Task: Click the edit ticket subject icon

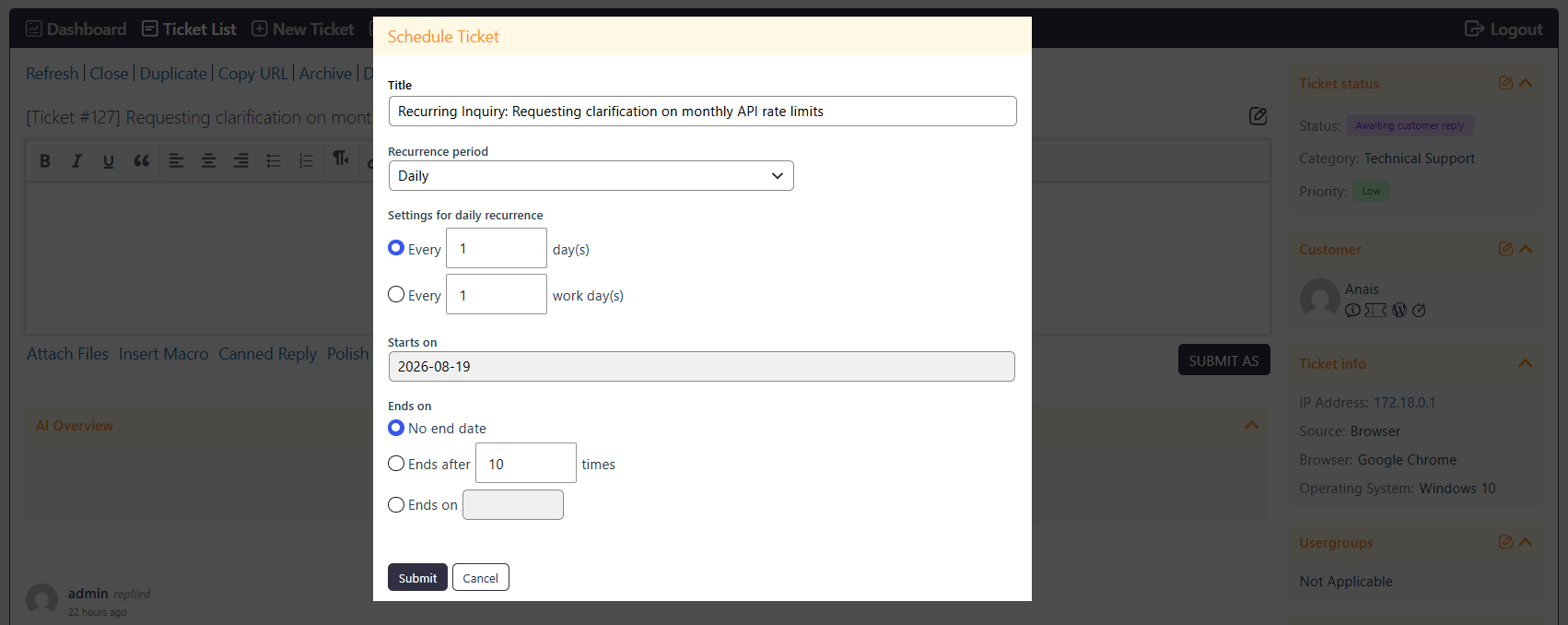Action: [x=1258, y=116]
